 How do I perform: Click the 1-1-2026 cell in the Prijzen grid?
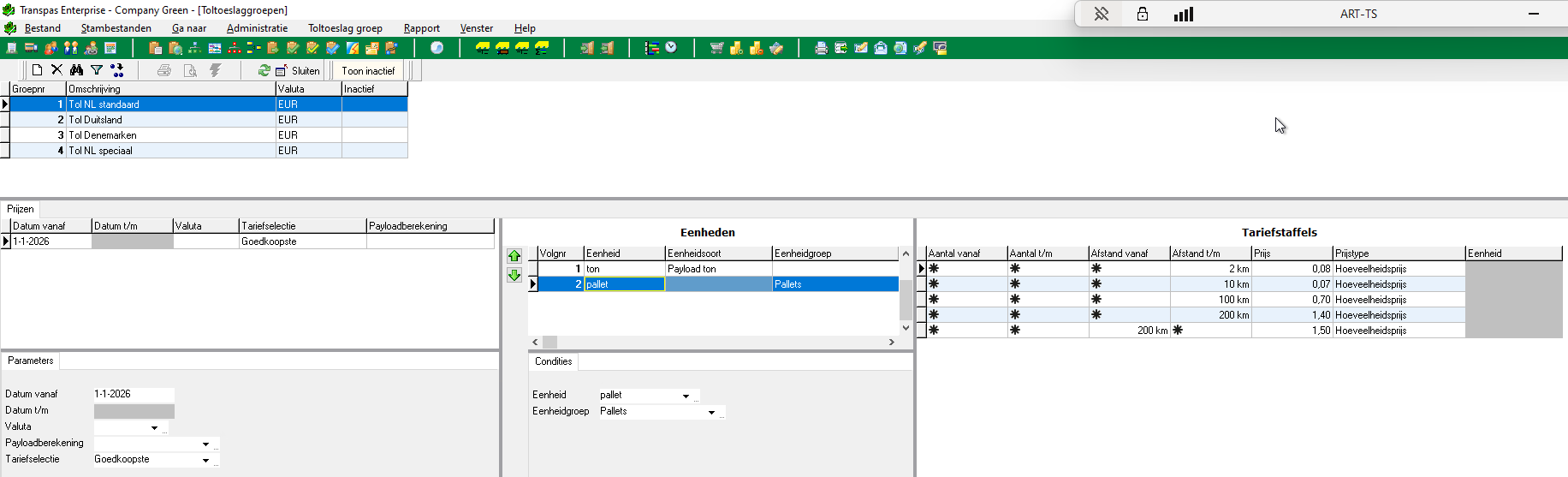pos(50,241)
